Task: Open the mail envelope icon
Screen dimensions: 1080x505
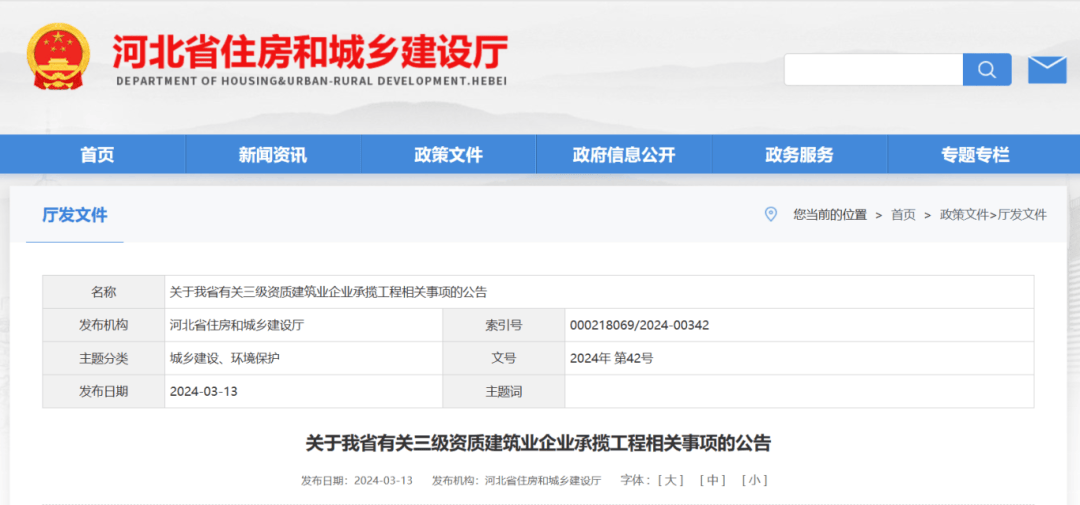Action: (1047, 70)
